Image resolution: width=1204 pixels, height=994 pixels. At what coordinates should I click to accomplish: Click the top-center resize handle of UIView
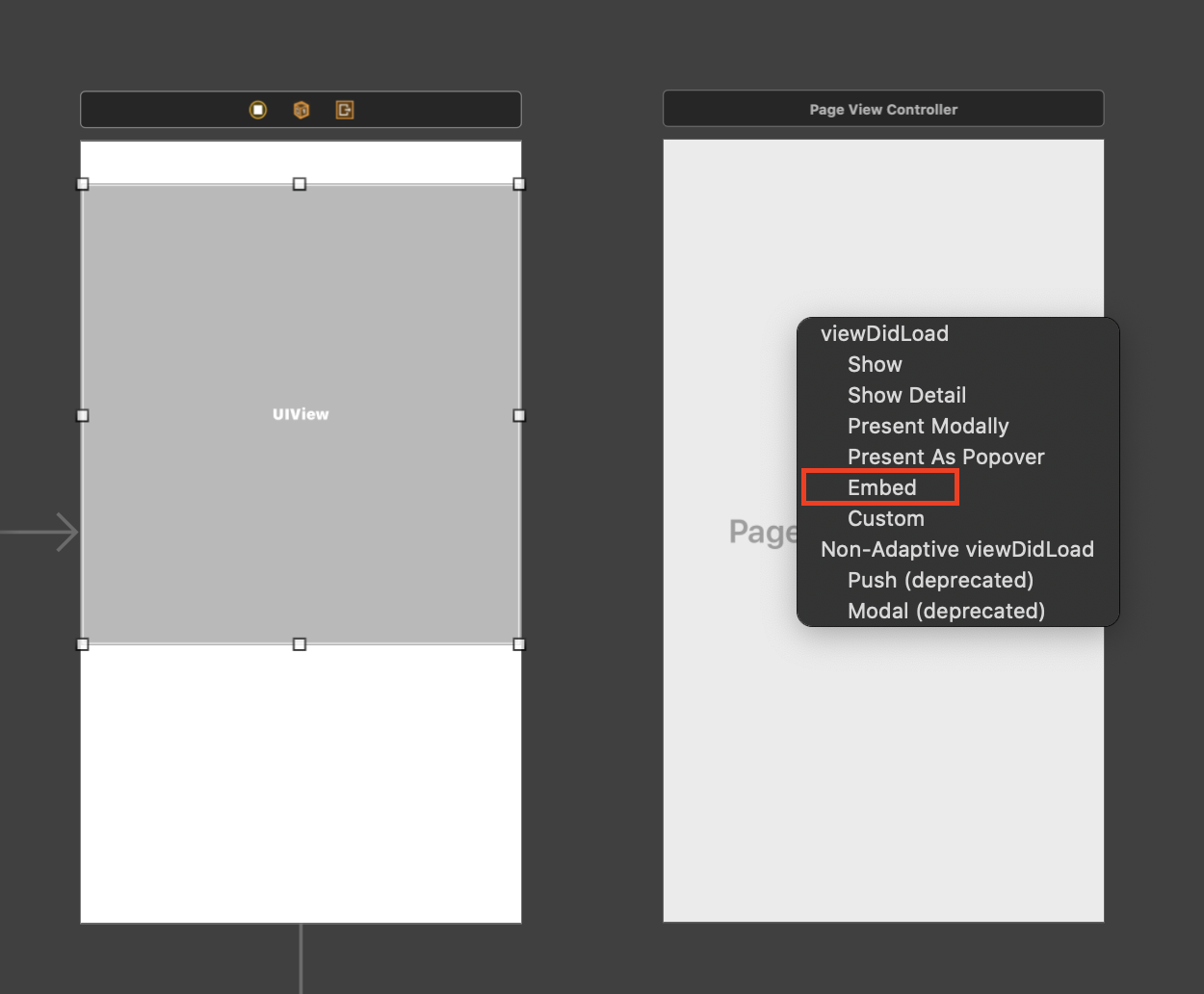click(x=300, y=183)
